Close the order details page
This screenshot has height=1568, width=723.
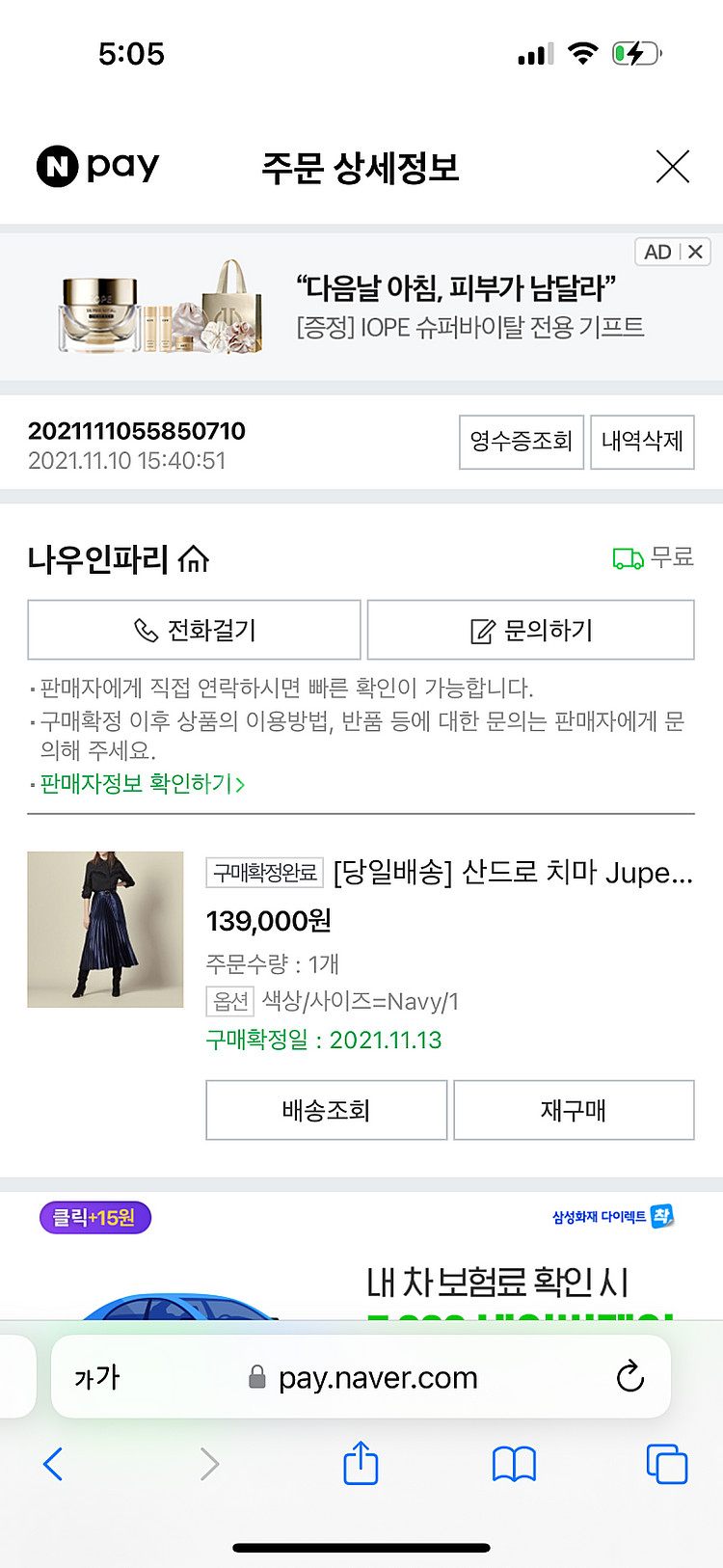coord(672,167)
